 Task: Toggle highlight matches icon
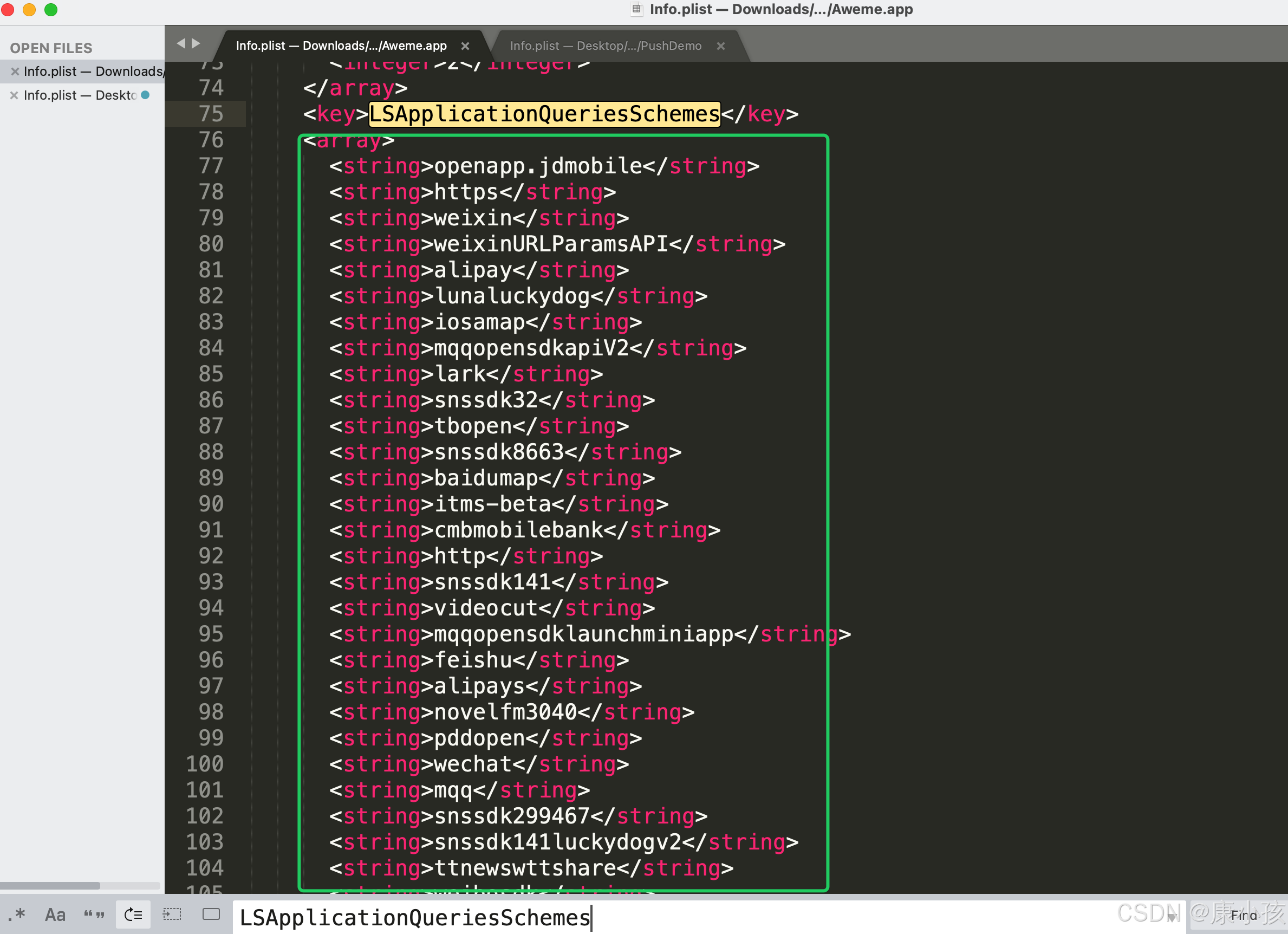click(x=211, y=914)
